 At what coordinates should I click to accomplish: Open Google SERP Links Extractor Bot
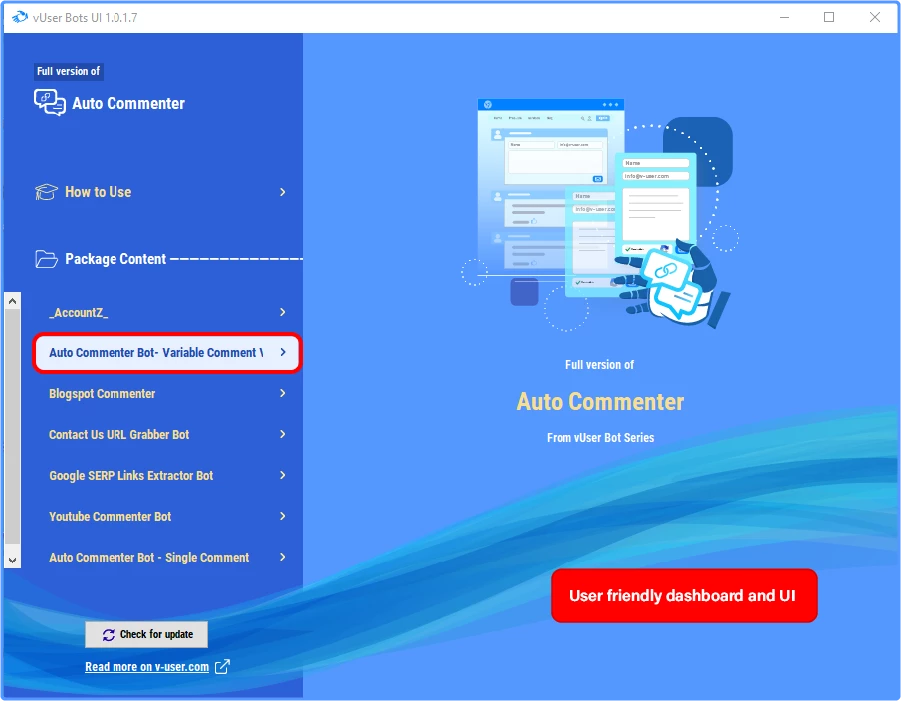point(167,475)
